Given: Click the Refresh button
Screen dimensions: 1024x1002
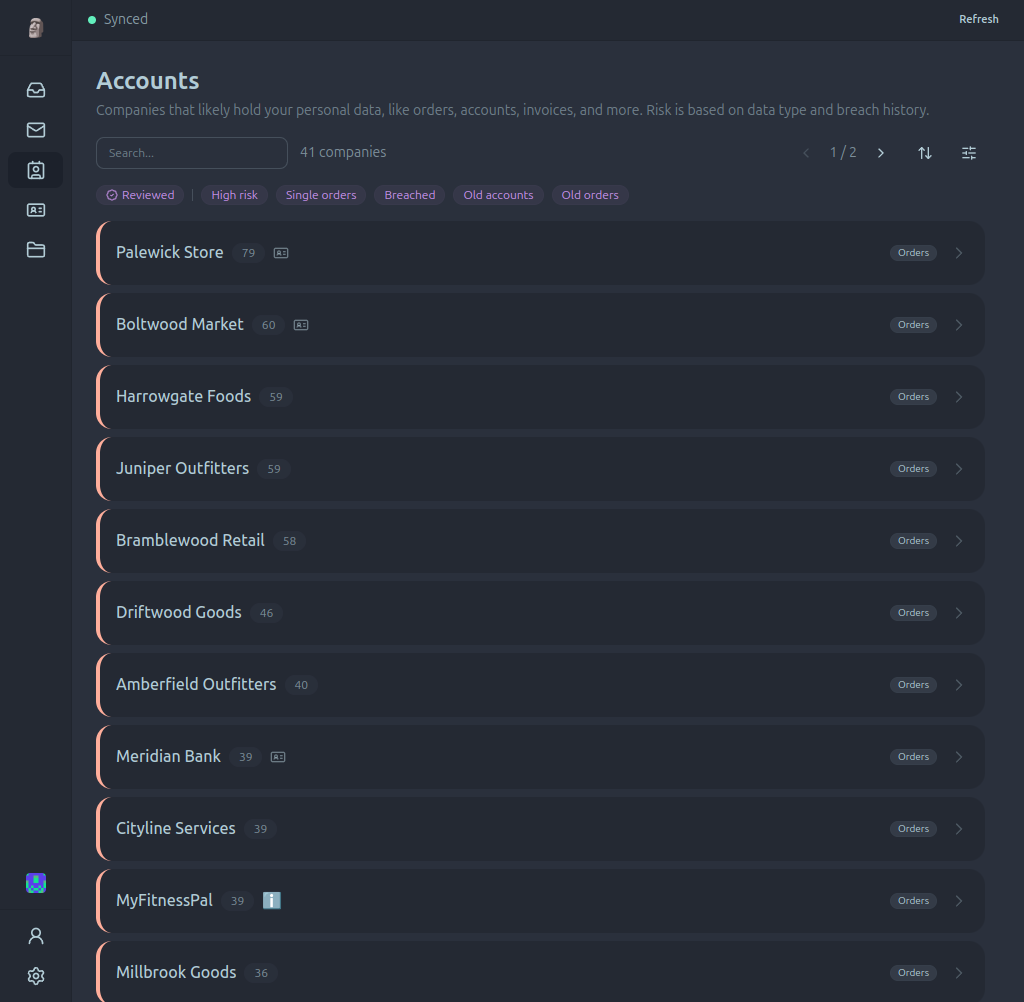Looking at the screenshot, I should [978, 19].
